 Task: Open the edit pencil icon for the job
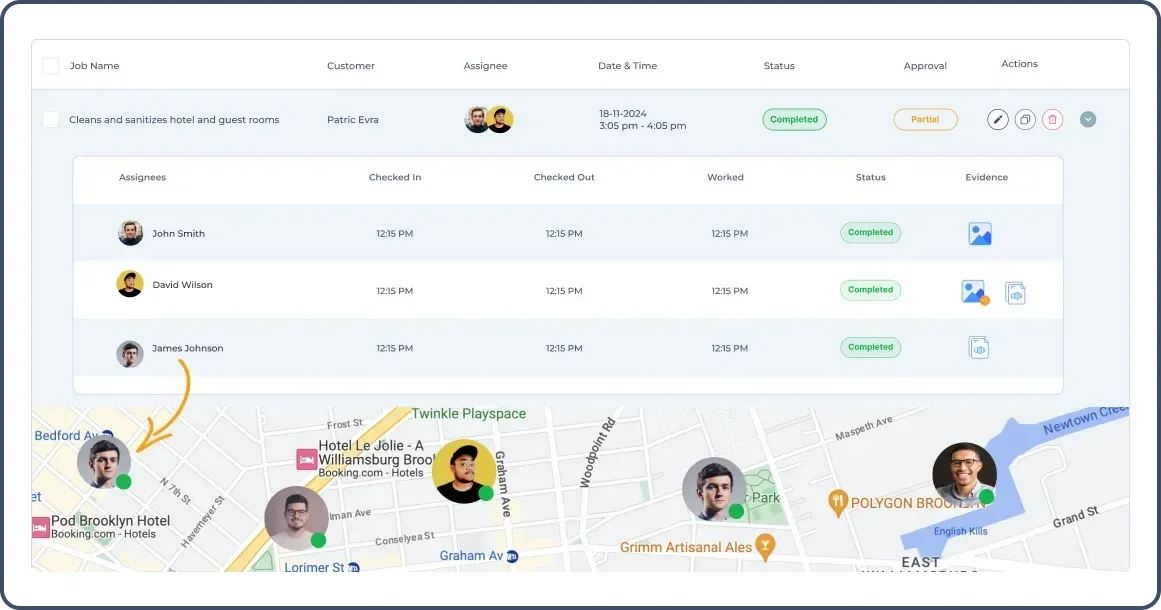point(997,119)
